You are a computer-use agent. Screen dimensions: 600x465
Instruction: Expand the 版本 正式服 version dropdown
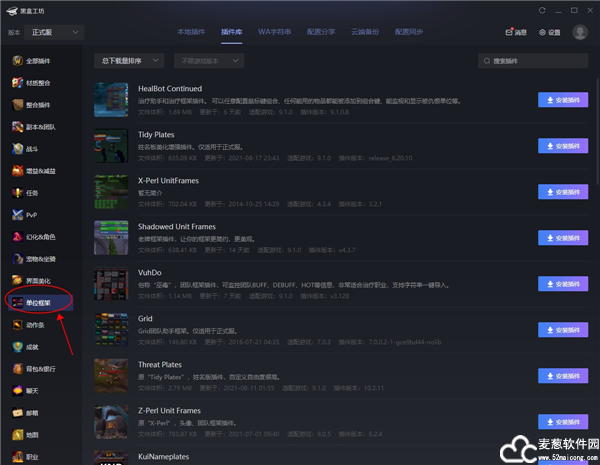point(54,32)
